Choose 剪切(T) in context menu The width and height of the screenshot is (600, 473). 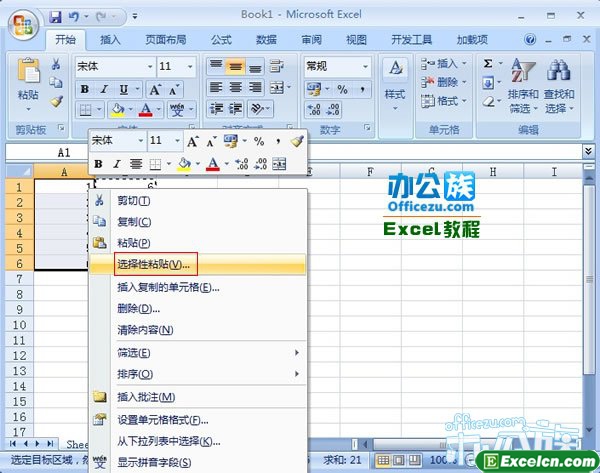[x=197, y=201]
